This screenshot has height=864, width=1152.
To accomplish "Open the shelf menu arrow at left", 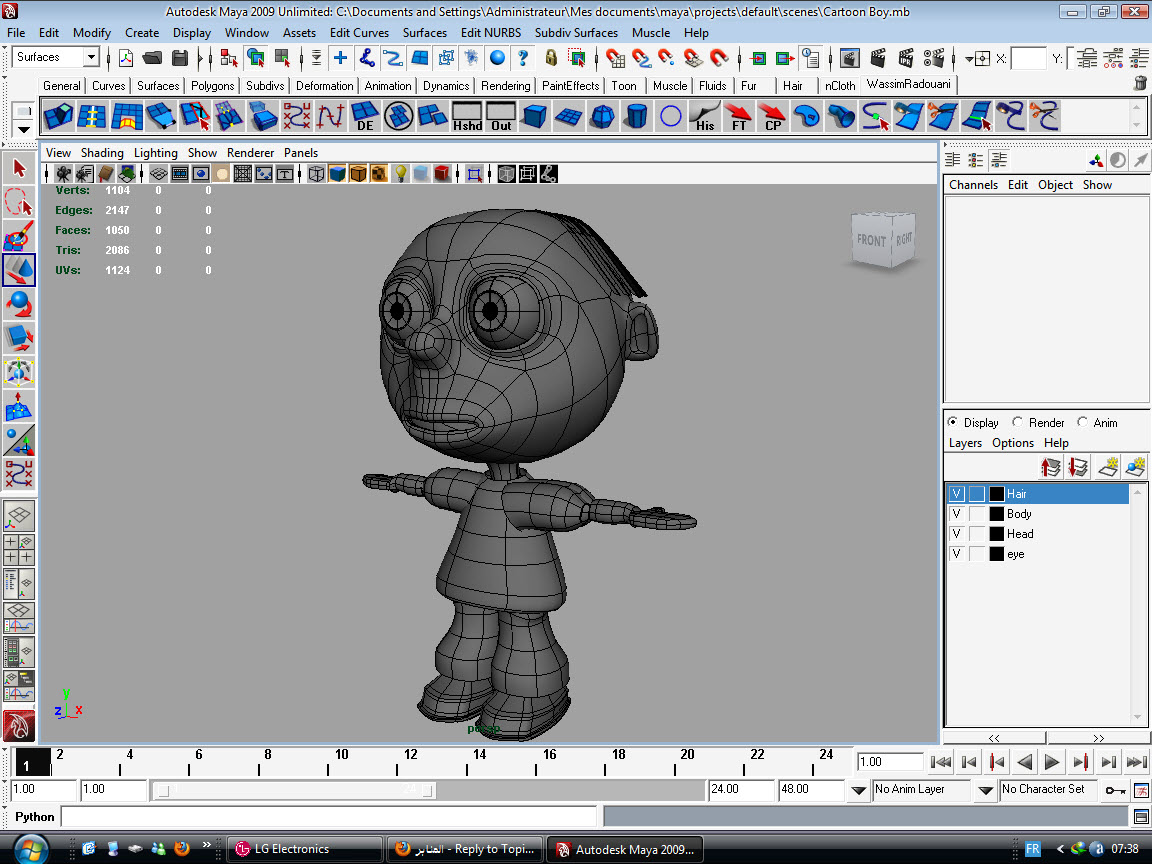I will (x=24, y=130).
